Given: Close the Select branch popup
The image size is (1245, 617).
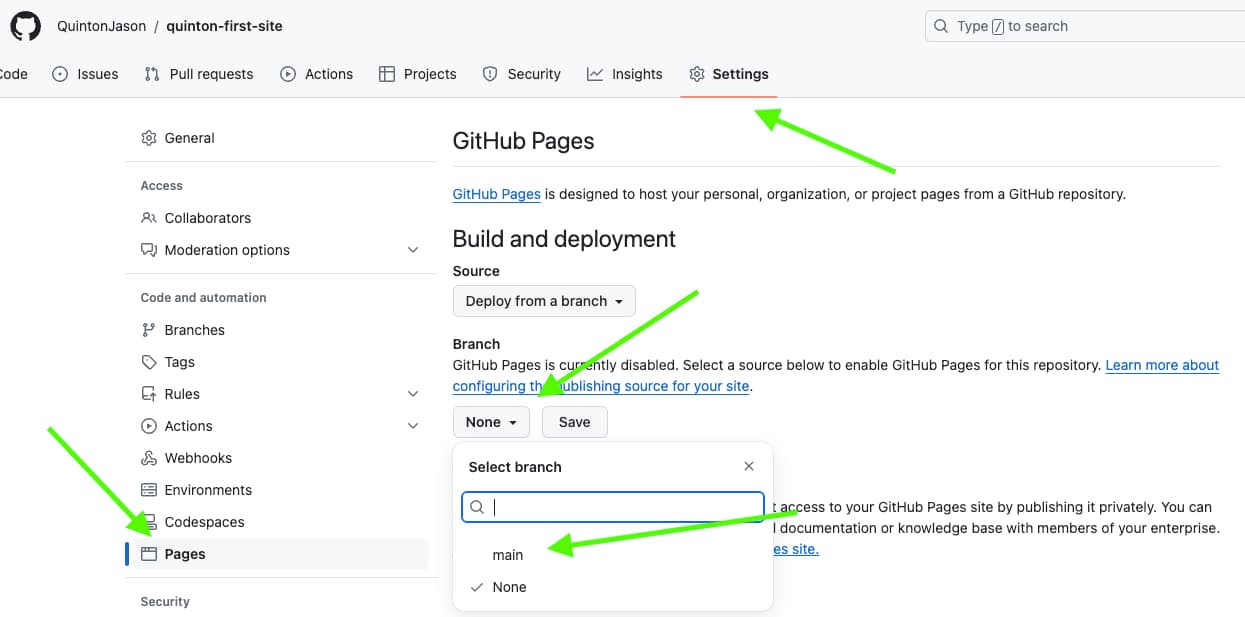Looking at the screenshot, I should [x=749, y=466].
